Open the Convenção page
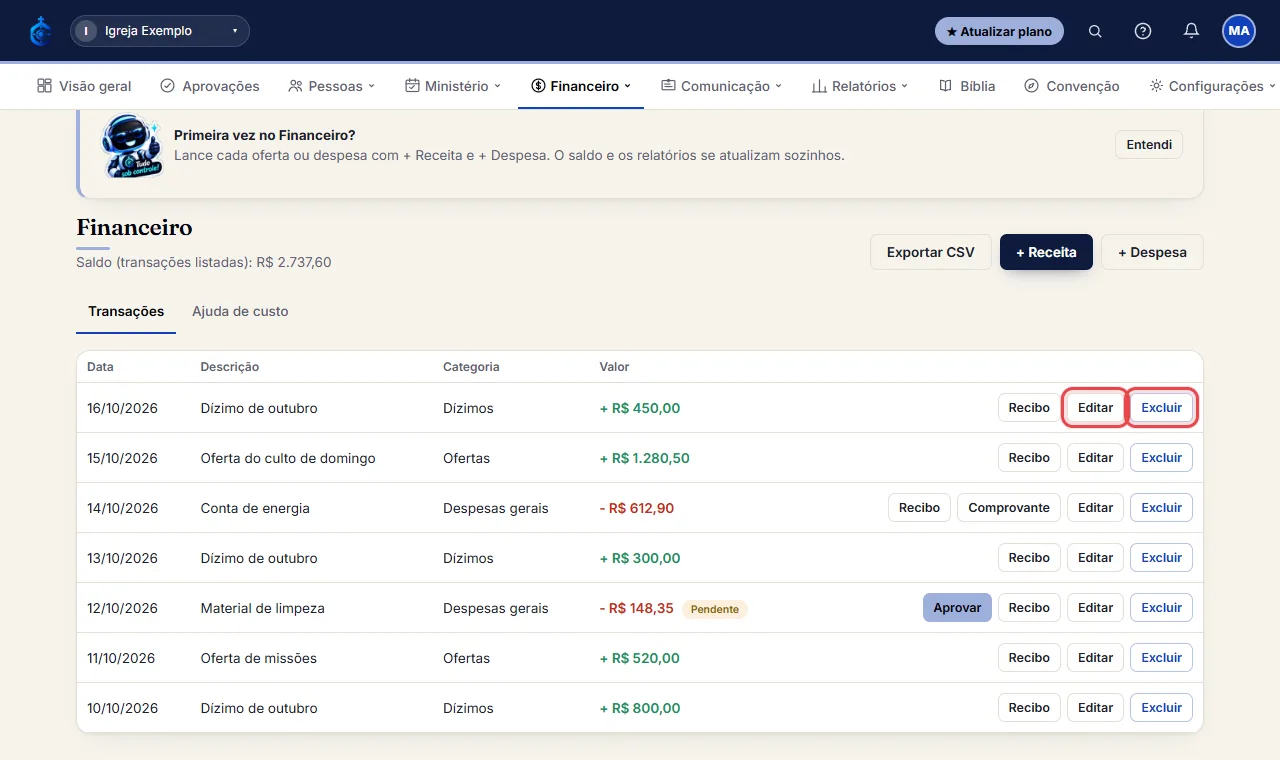 click(1072, 86)
